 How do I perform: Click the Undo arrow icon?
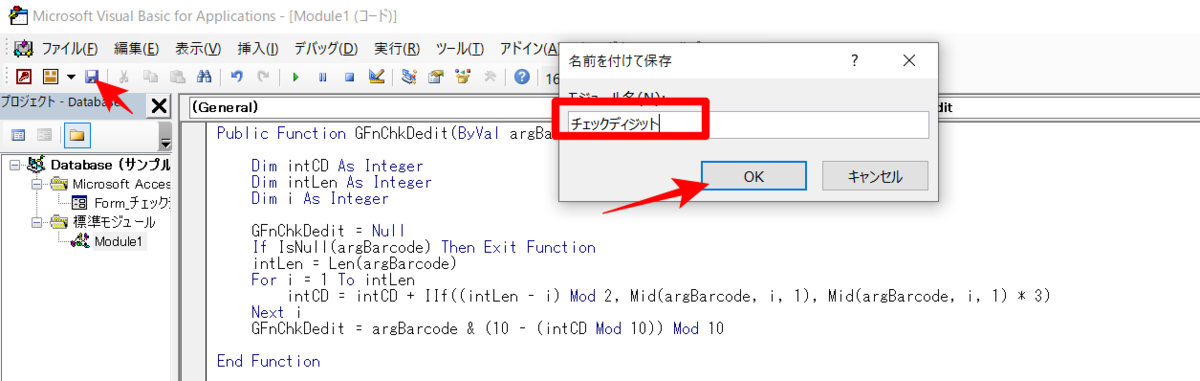coord(236,76)
